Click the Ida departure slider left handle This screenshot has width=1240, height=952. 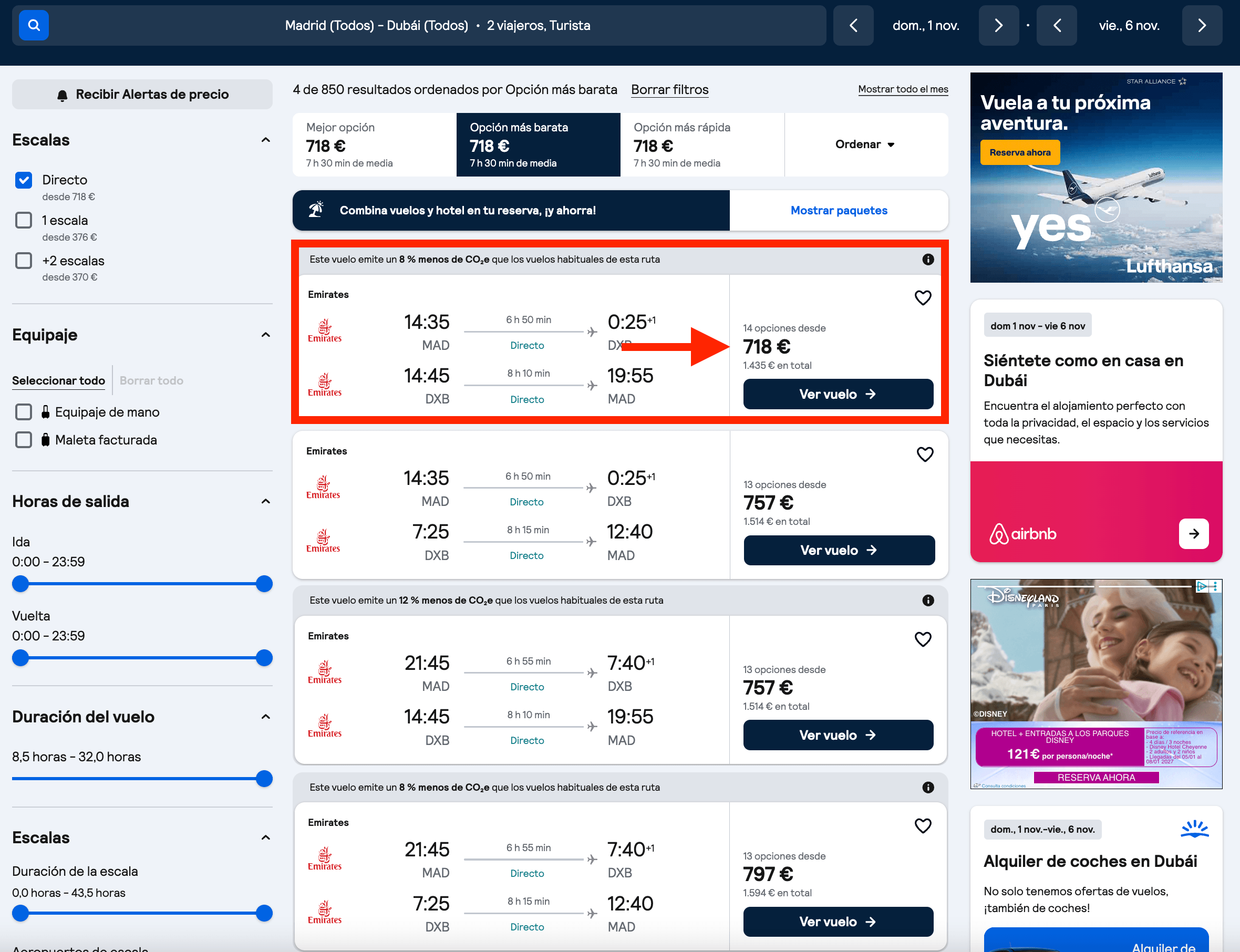coord(20,584)
